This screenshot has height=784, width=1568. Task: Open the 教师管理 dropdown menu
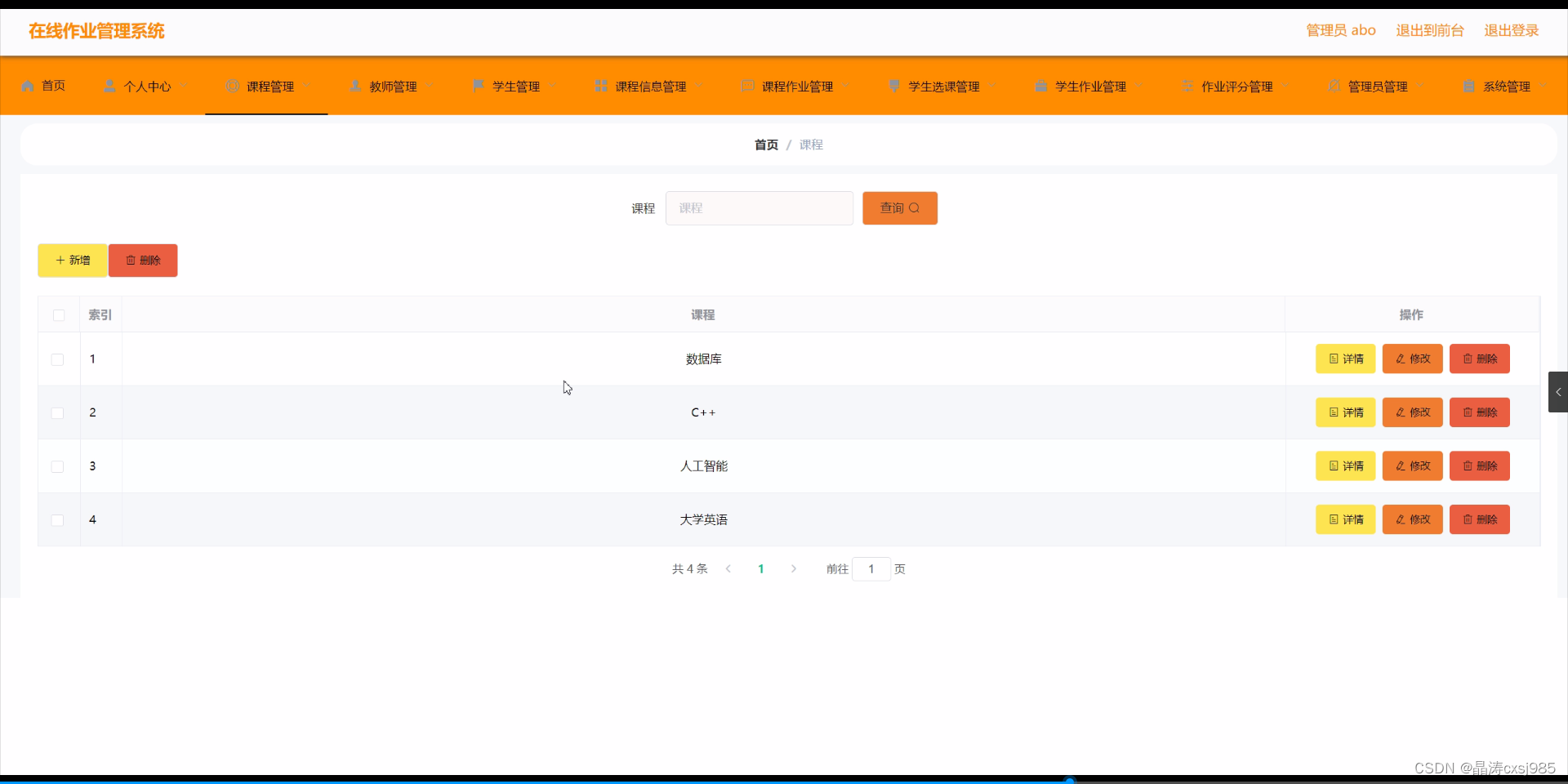pos(390,86)
